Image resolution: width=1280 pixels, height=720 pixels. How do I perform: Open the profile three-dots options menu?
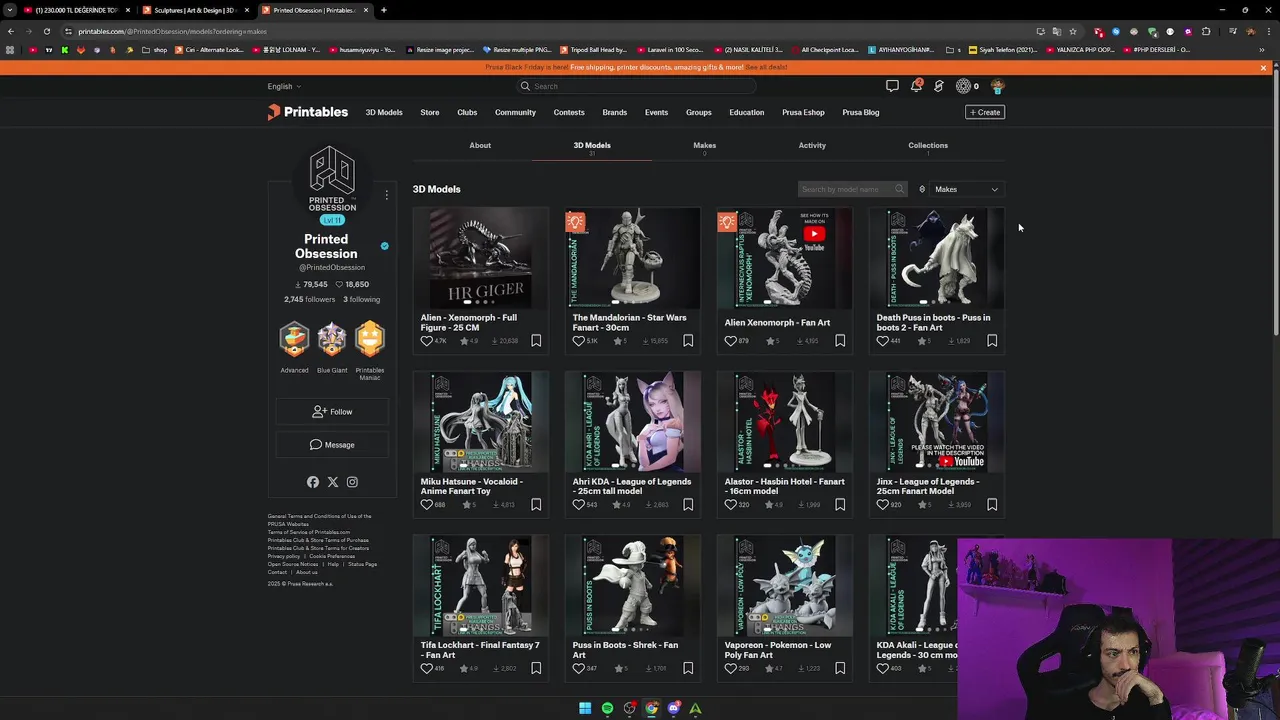tap(387, 195)
